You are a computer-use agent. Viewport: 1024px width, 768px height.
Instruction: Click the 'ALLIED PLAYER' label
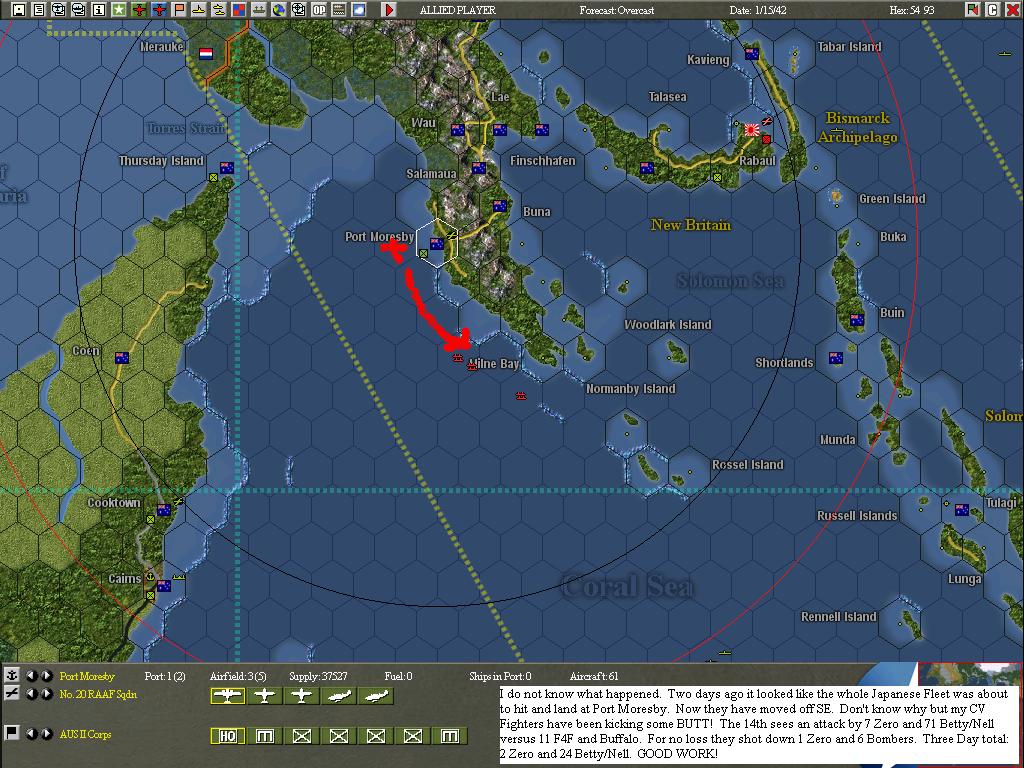click(458, 10)
